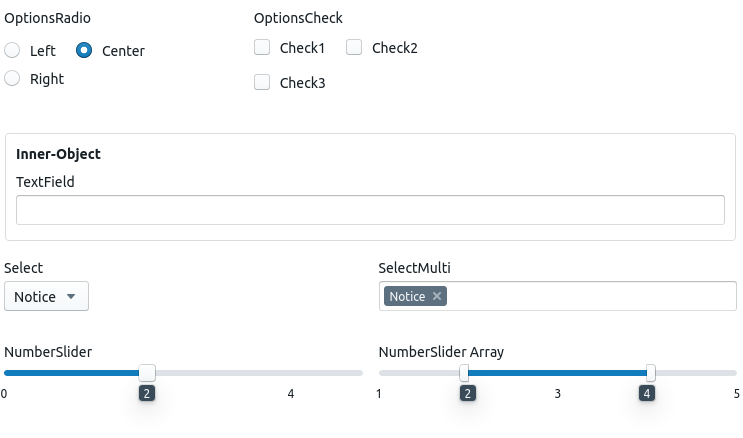Click the Inner-Object heading
This screenshot has height=438, width=743.
click(58, 154)
